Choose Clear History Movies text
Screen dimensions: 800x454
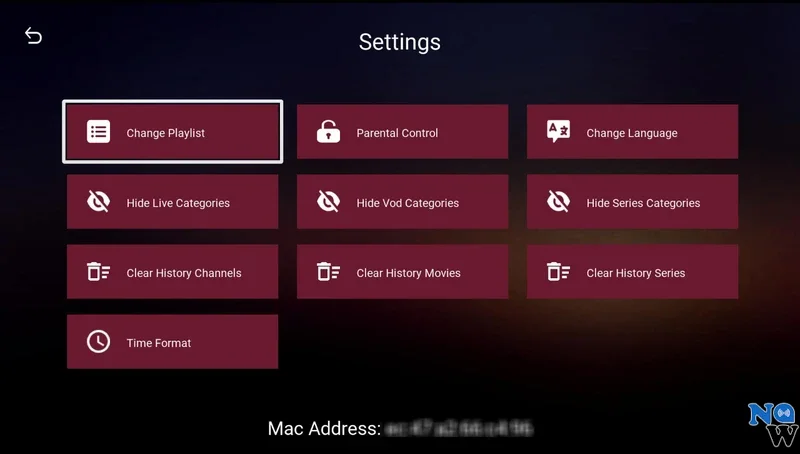[x=408, y=273]
